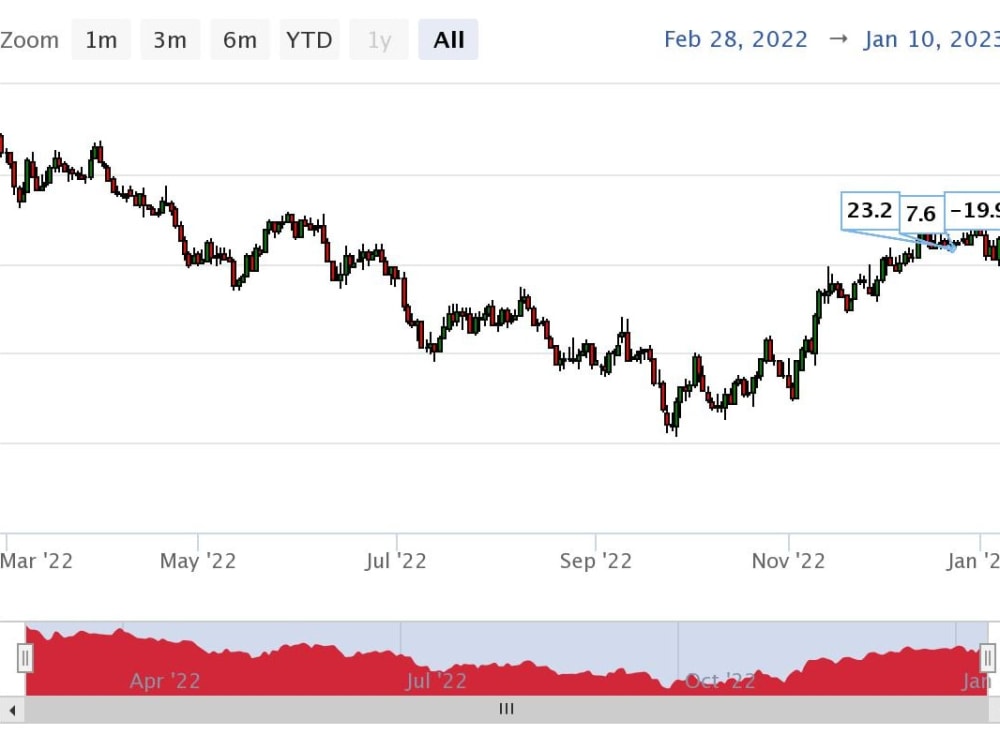Activate the All zoom range
The width and height of the screenshot is (1000, 750).
pos(447,40)
